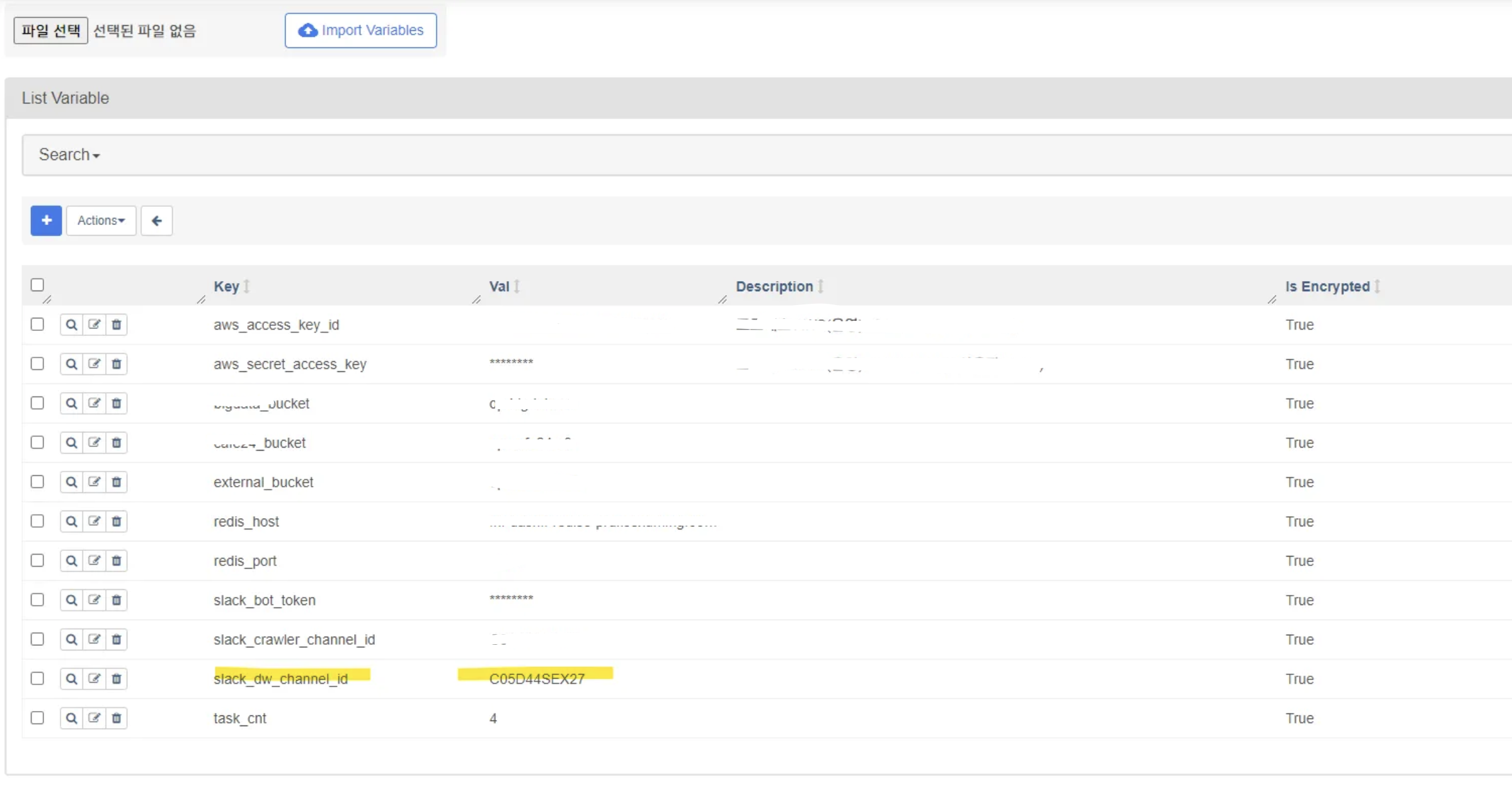Delete the slack_dw_channel_id variable
Screen dimensions: 1512x803
[x=117, y=679]
